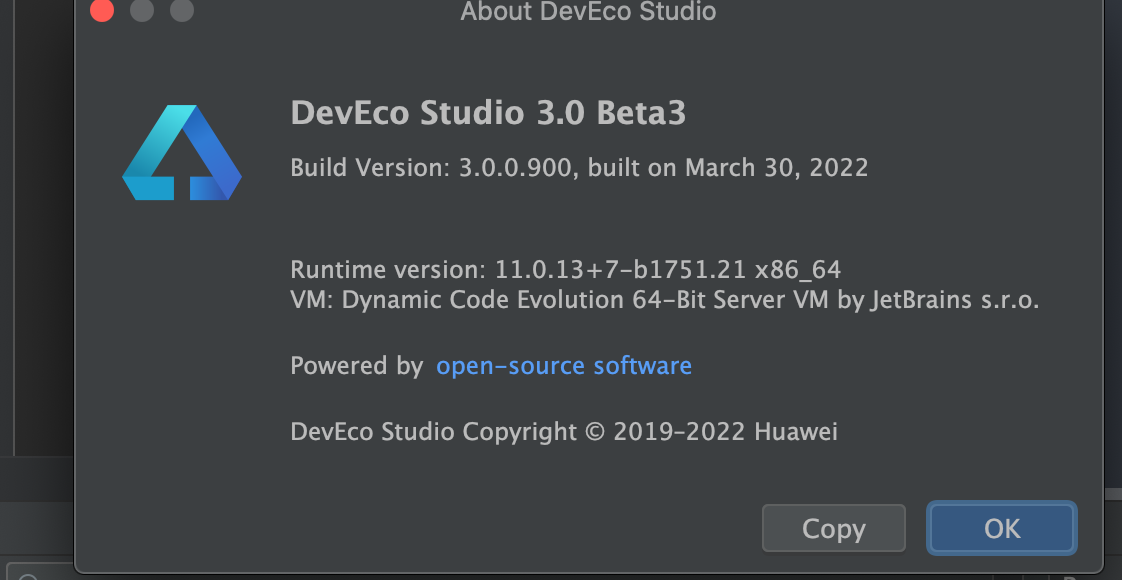Click the DevEco Studio 3.0 Beta3 heading

point(488,113)
